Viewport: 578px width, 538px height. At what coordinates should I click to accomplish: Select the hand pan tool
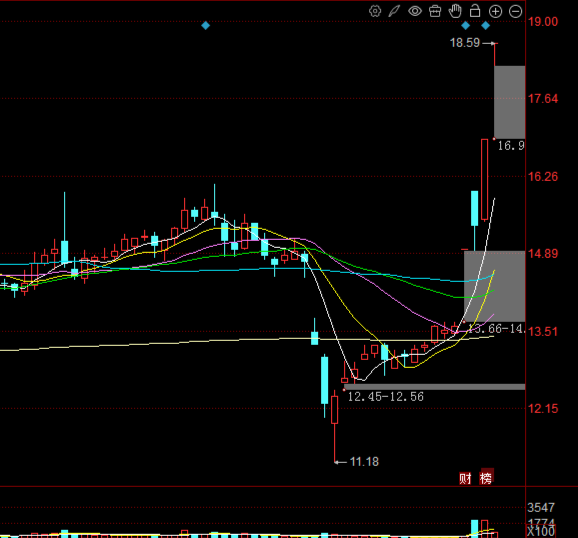click(455, 11)
